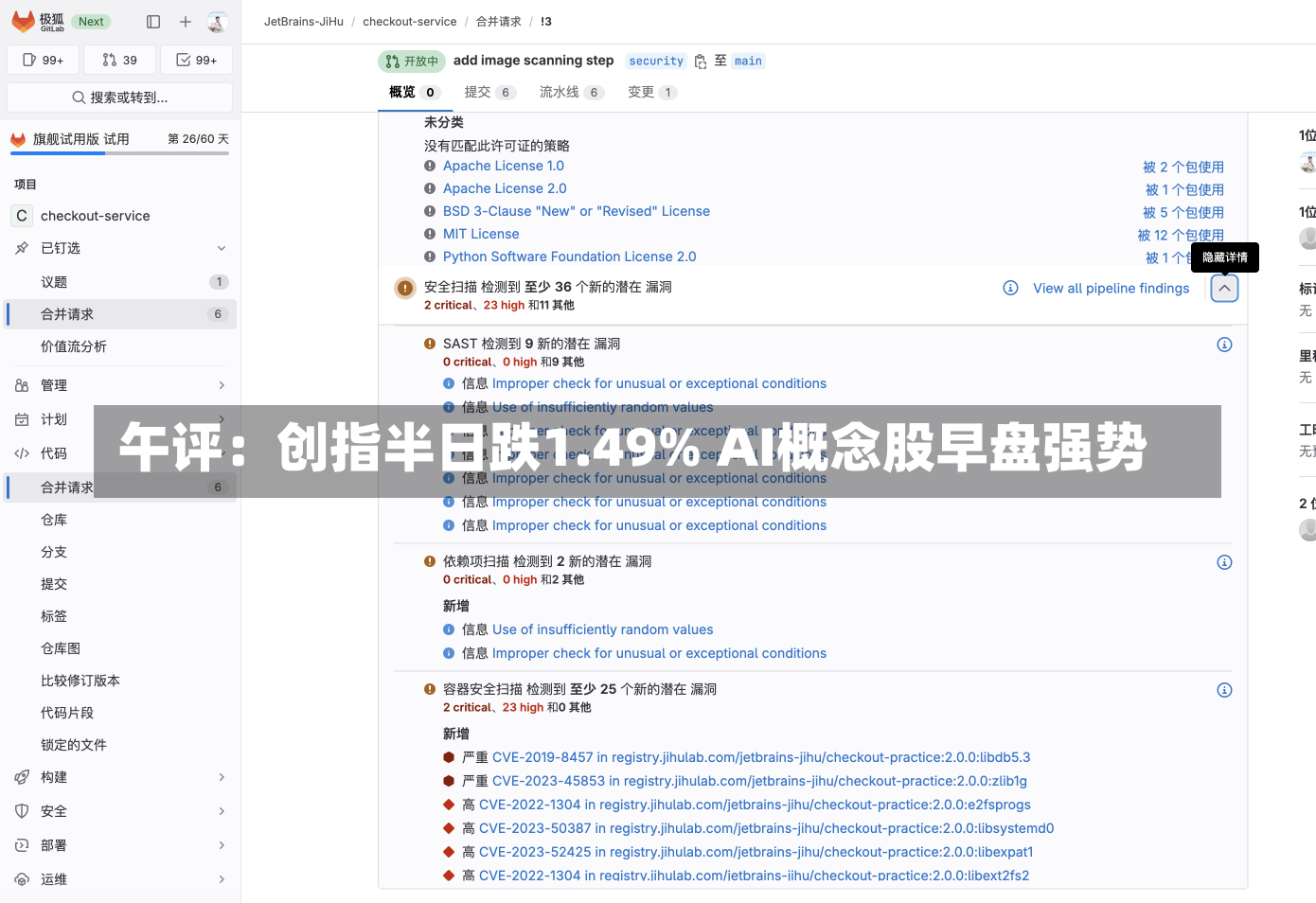Open Repository graph item
The height and width of the screenshot is (903, 1316).
point(119,648)
